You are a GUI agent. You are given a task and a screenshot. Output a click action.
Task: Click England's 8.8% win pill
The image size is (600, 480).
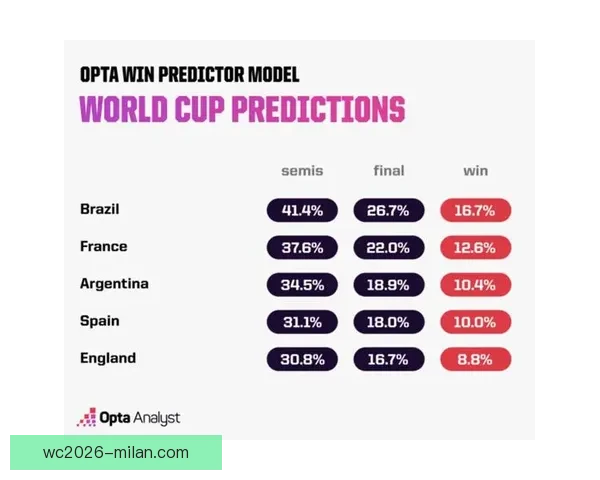pyautogui.click(x=475, y=359)
